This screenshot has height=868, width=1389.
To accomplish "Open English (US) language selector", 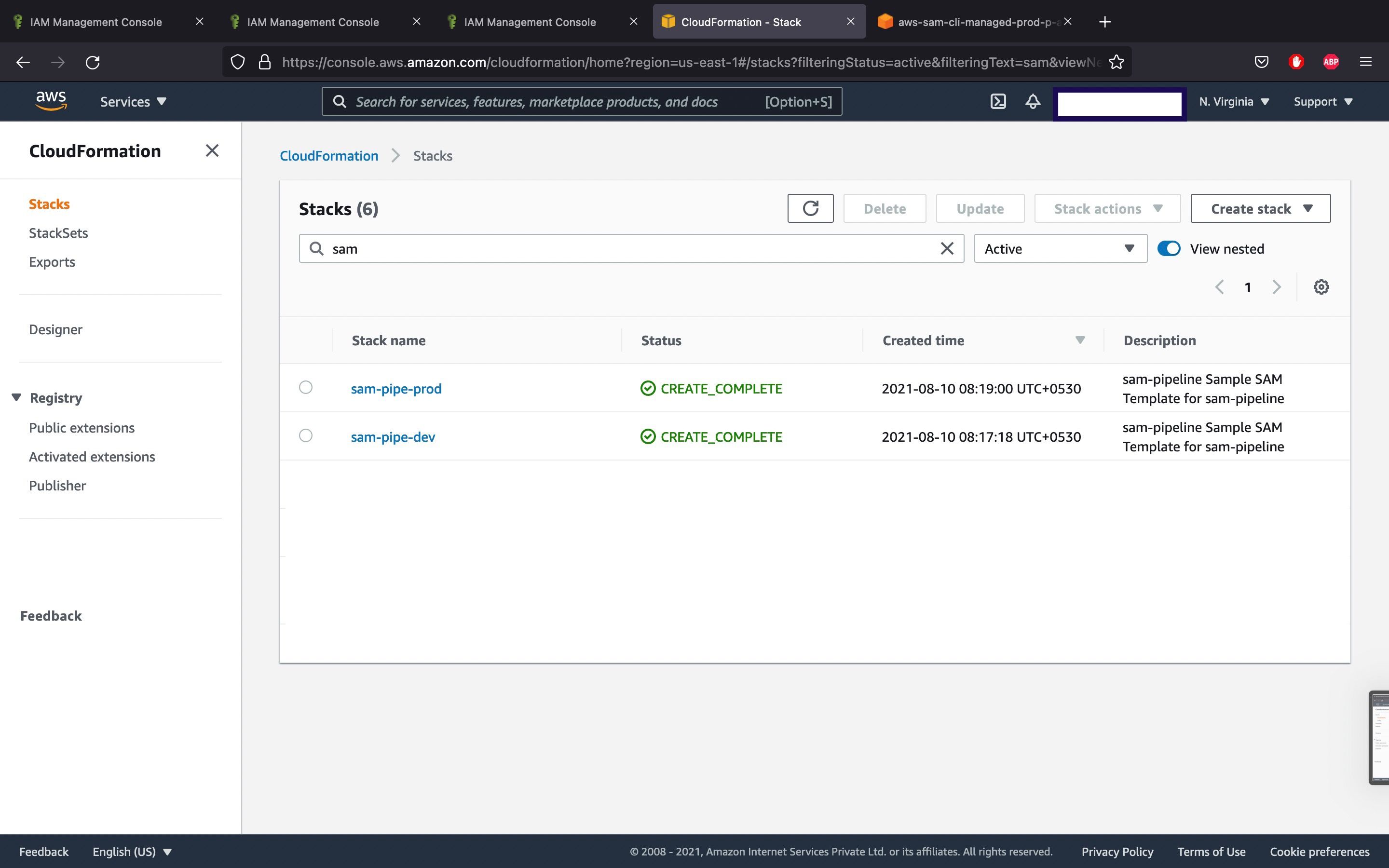I will pyautogui.click(x=132, y=851).
